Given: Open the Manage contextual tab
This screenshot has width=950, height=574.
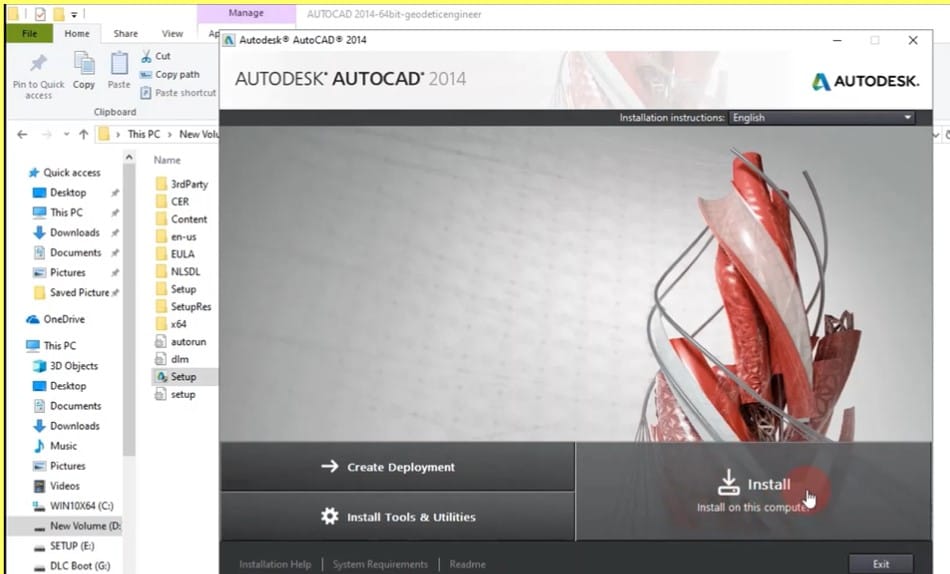Looking at the screenshot, I should (x=246, y=13).
